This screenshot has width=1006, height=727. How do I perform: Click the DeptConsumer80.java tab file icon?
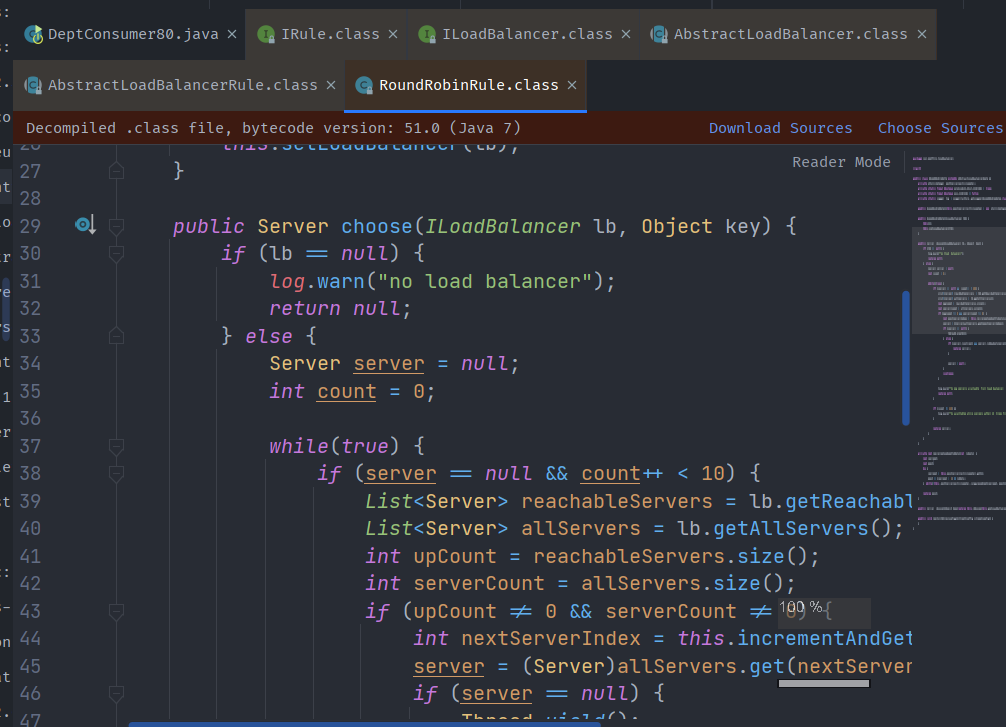tap(35, 34)
